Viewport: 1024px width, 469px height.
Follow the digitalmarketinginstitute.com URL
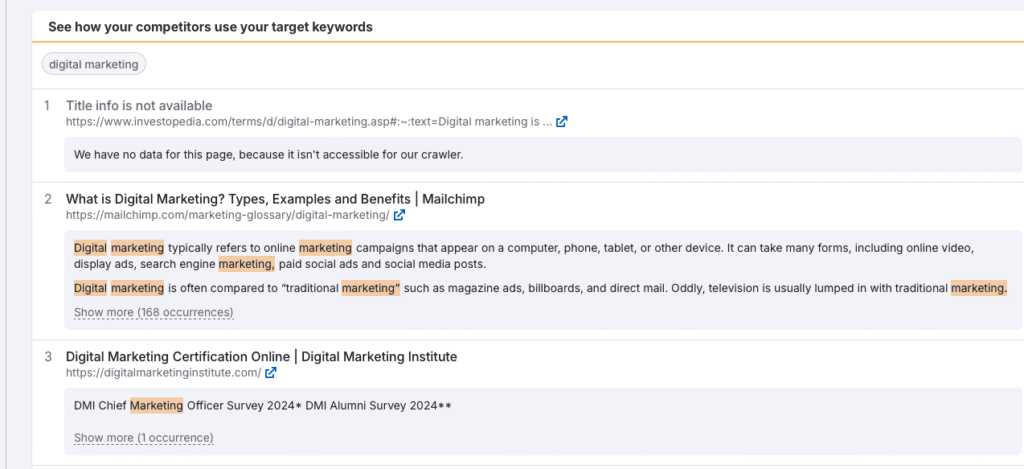[x=163, y=373]
